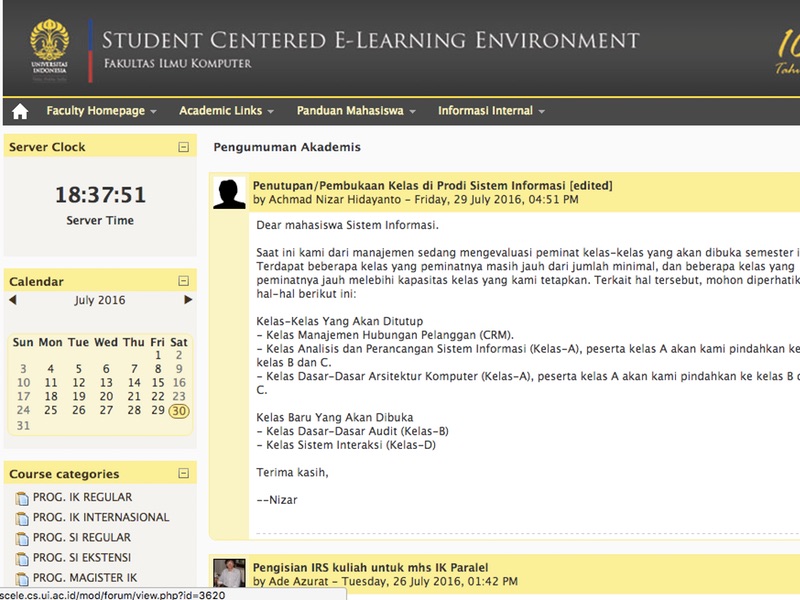
Task: Open PROG. MAGISTER IK course category
Action: 85,578
